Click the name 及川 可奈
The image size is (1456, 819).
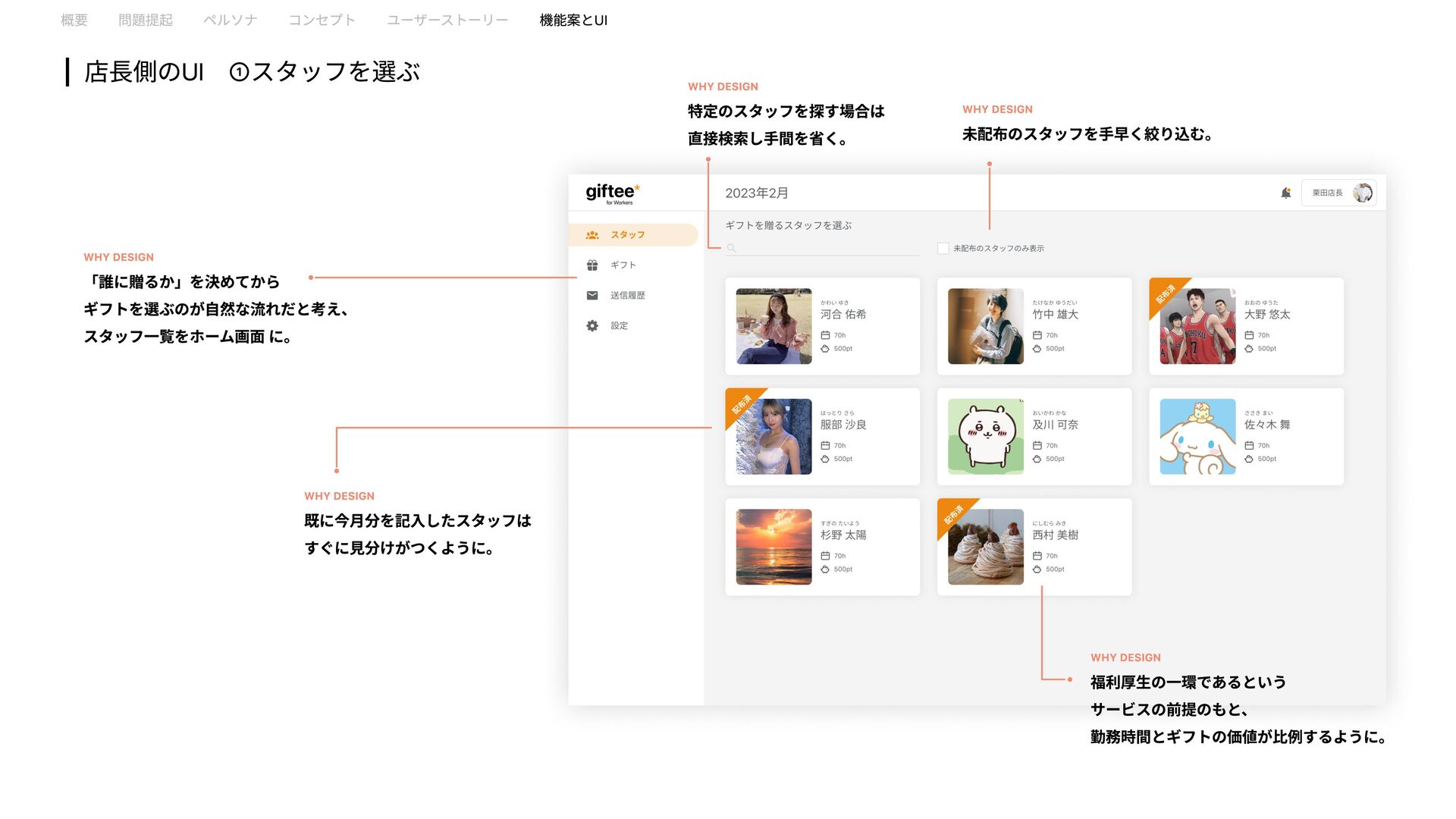[1055, 425]
